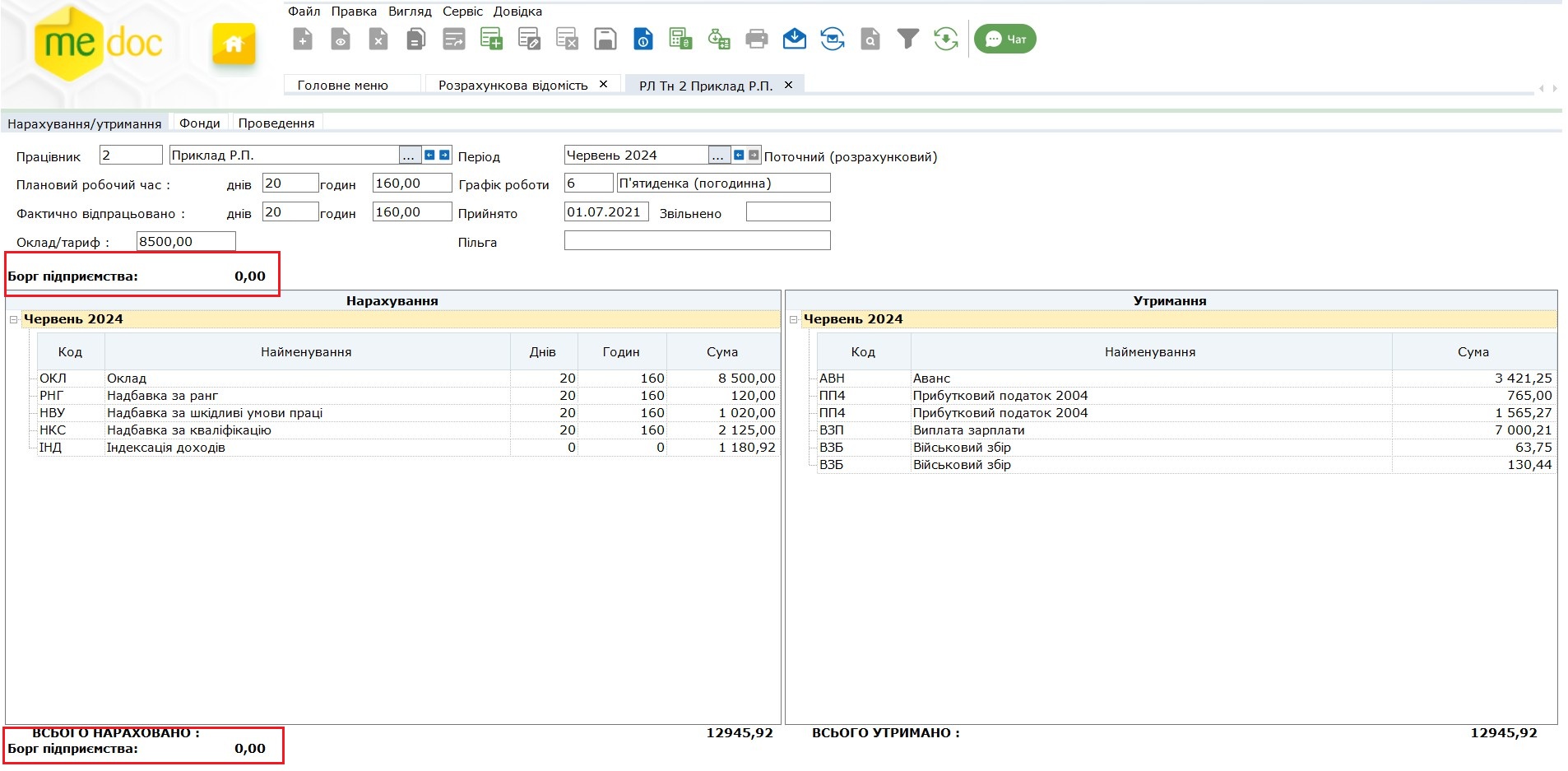Click the incoming mail envelope icon
Screen dimensions: 1568x771
794,39
